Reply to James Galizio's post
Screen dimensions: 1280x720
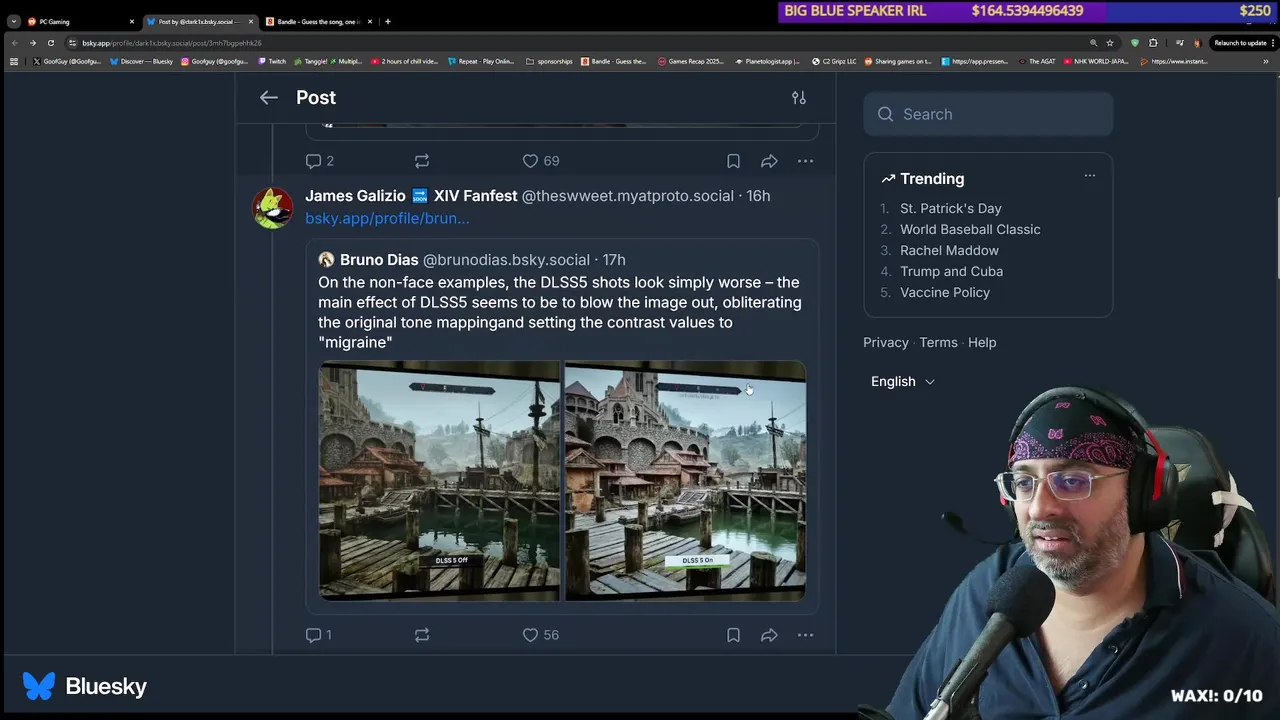[318, 634]
